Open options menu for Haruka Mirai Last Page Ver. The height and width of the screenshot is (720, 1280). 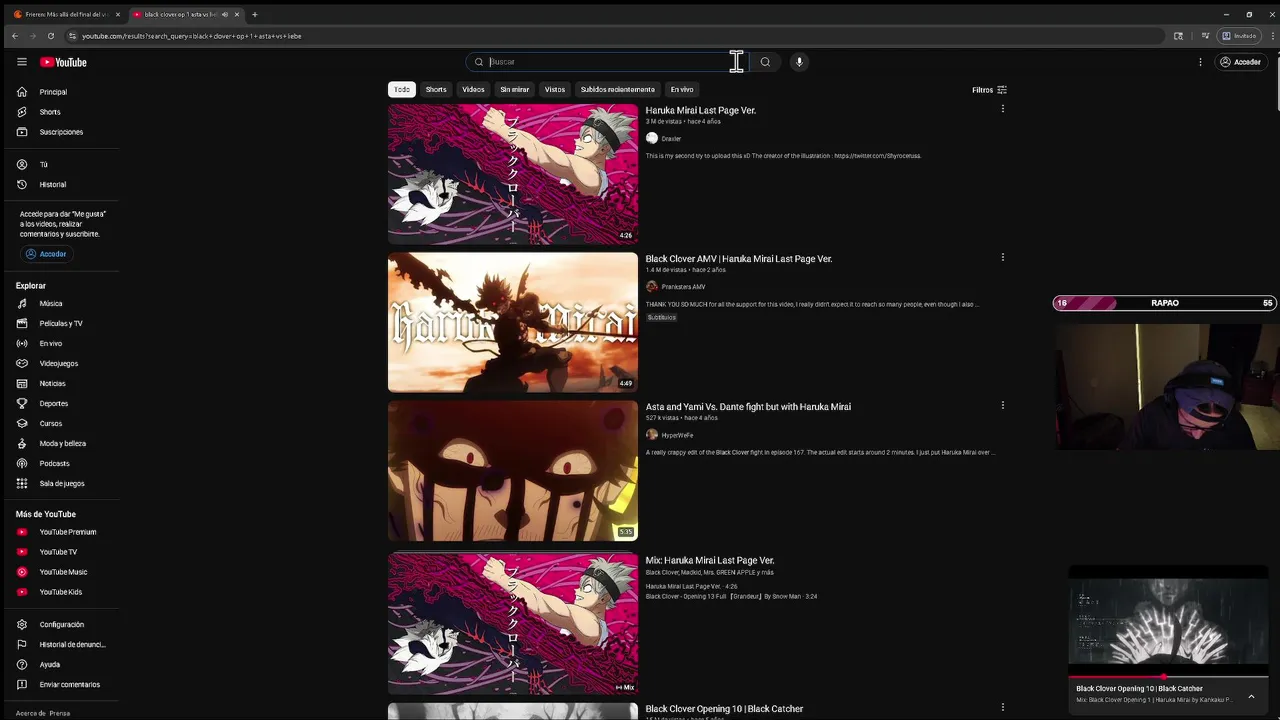click(1002, 109)
